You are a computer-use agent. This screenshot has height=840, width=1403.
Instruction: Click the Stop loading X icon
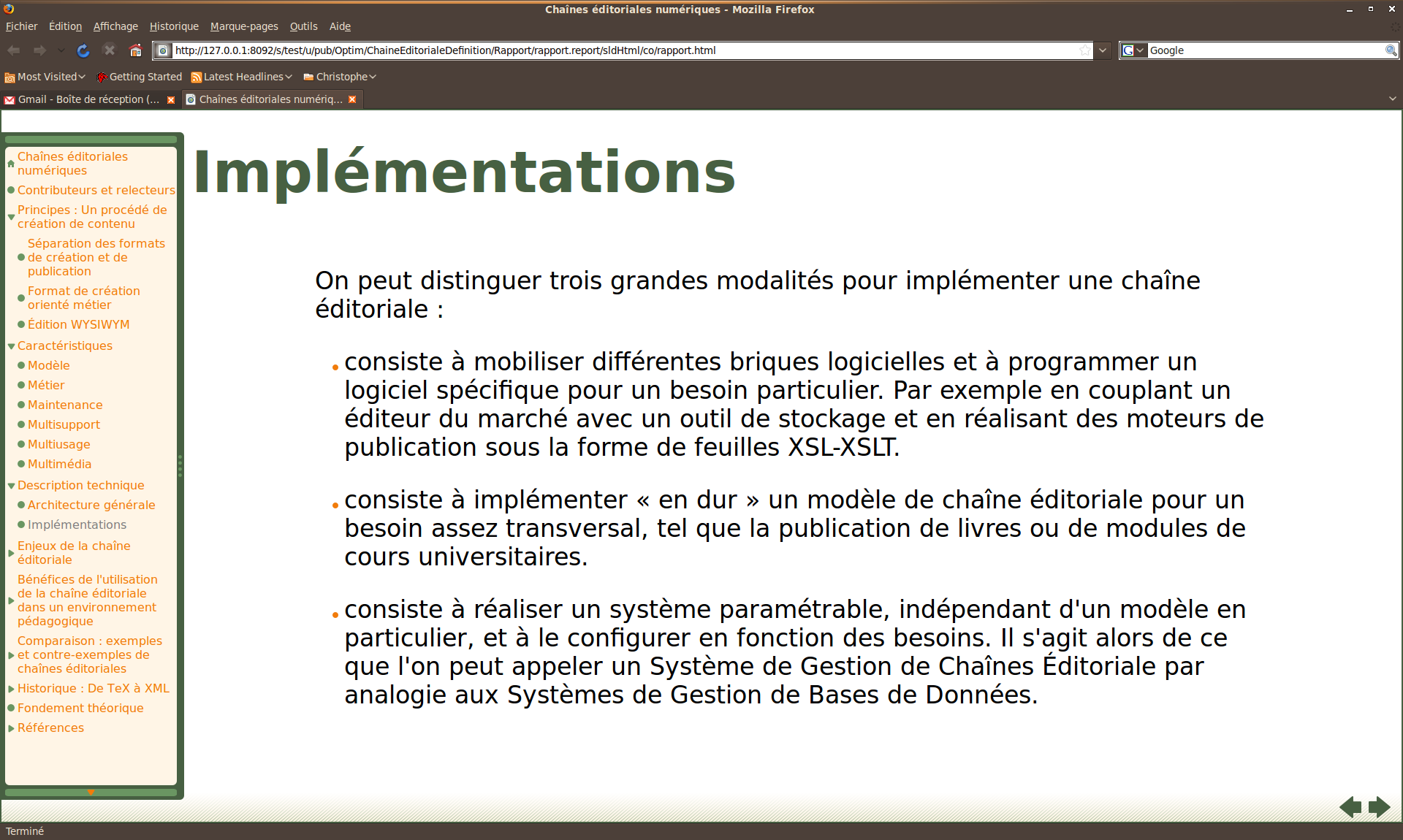[110, 50]
